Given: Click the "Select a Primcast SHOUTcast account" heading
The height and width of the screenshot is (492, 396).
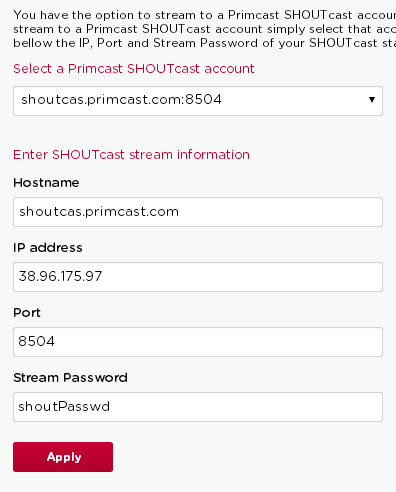Looking at the screenshot, I should 134,69.
